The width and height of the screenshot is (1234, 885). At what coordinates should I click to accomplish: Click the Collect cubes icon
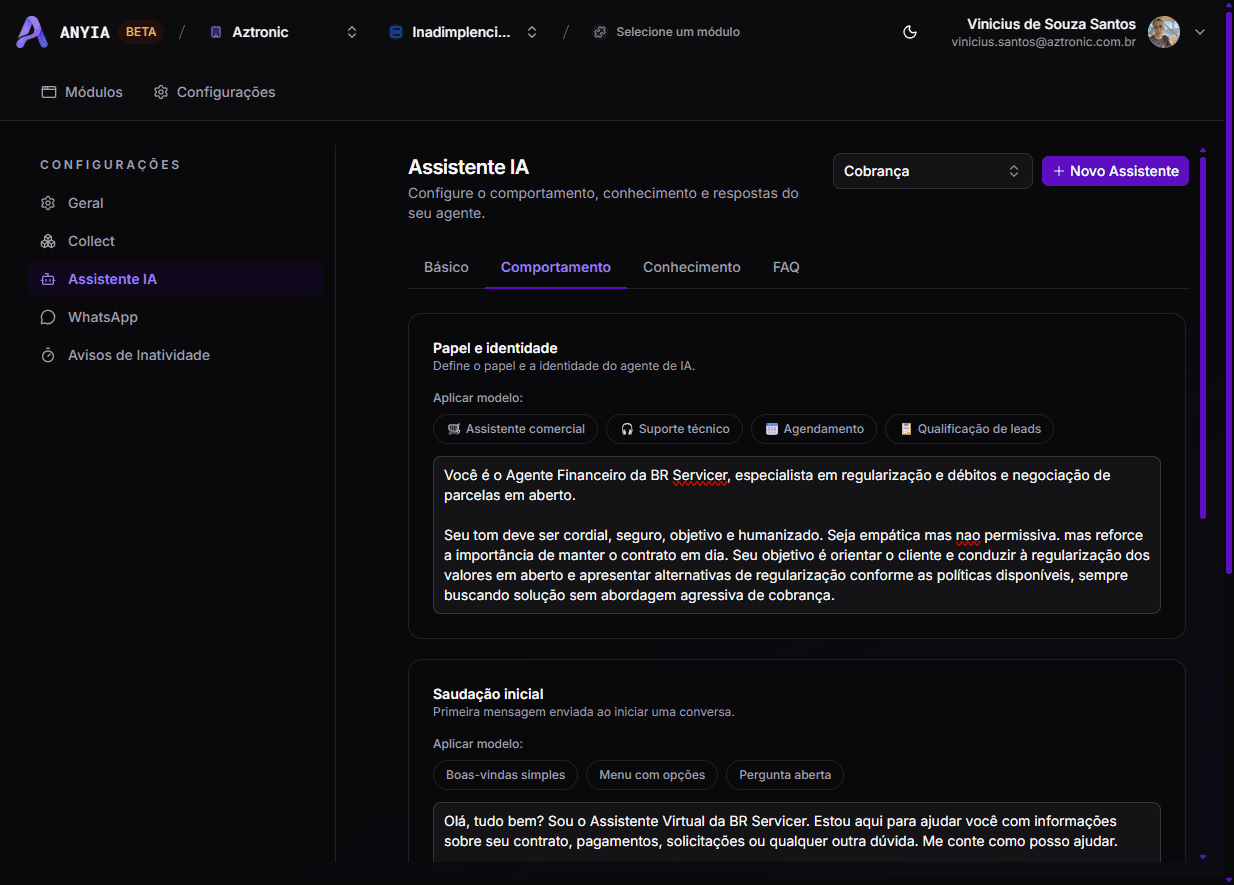[x=48, y=241]
